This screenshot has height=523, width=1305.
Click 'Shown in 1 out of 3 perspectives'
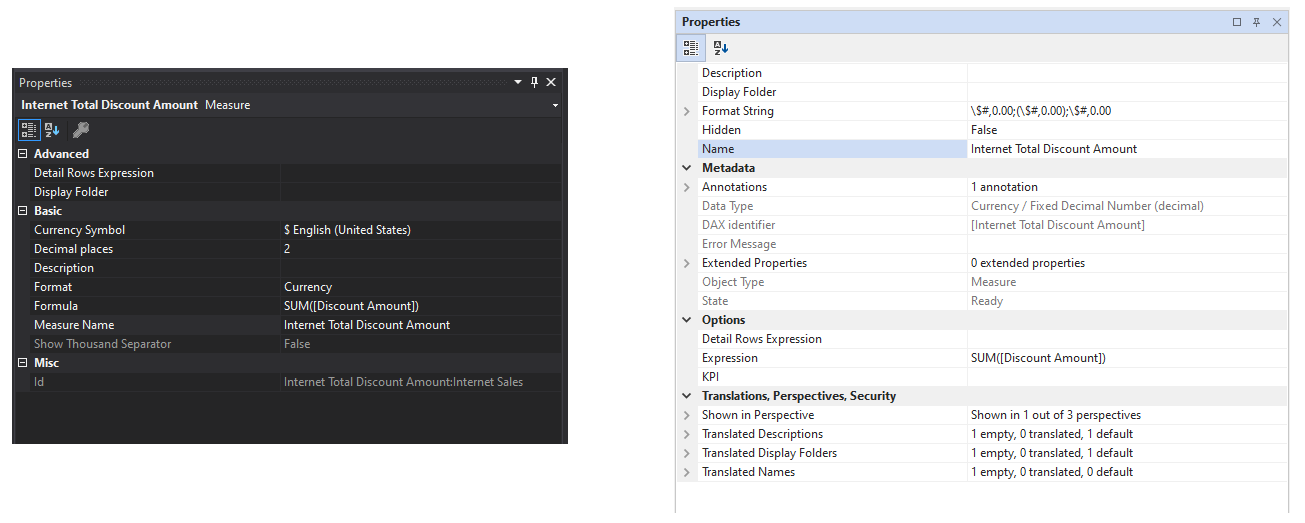tap(1056, 415)
